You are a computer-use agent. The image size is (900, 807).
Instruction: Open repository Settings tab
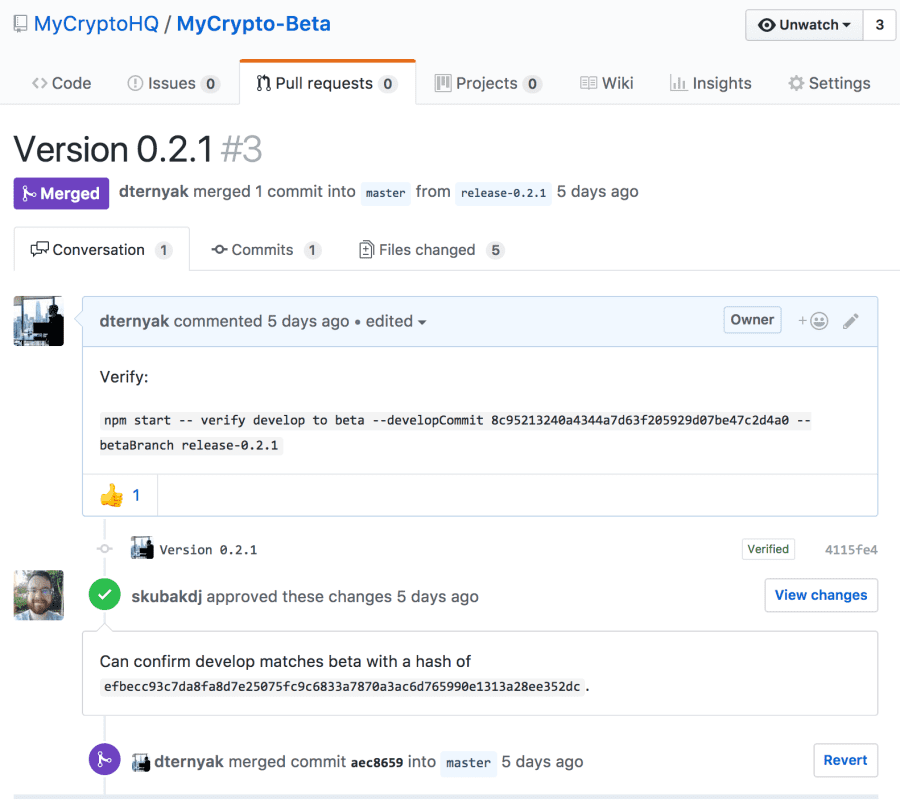(x=829, y=83)
